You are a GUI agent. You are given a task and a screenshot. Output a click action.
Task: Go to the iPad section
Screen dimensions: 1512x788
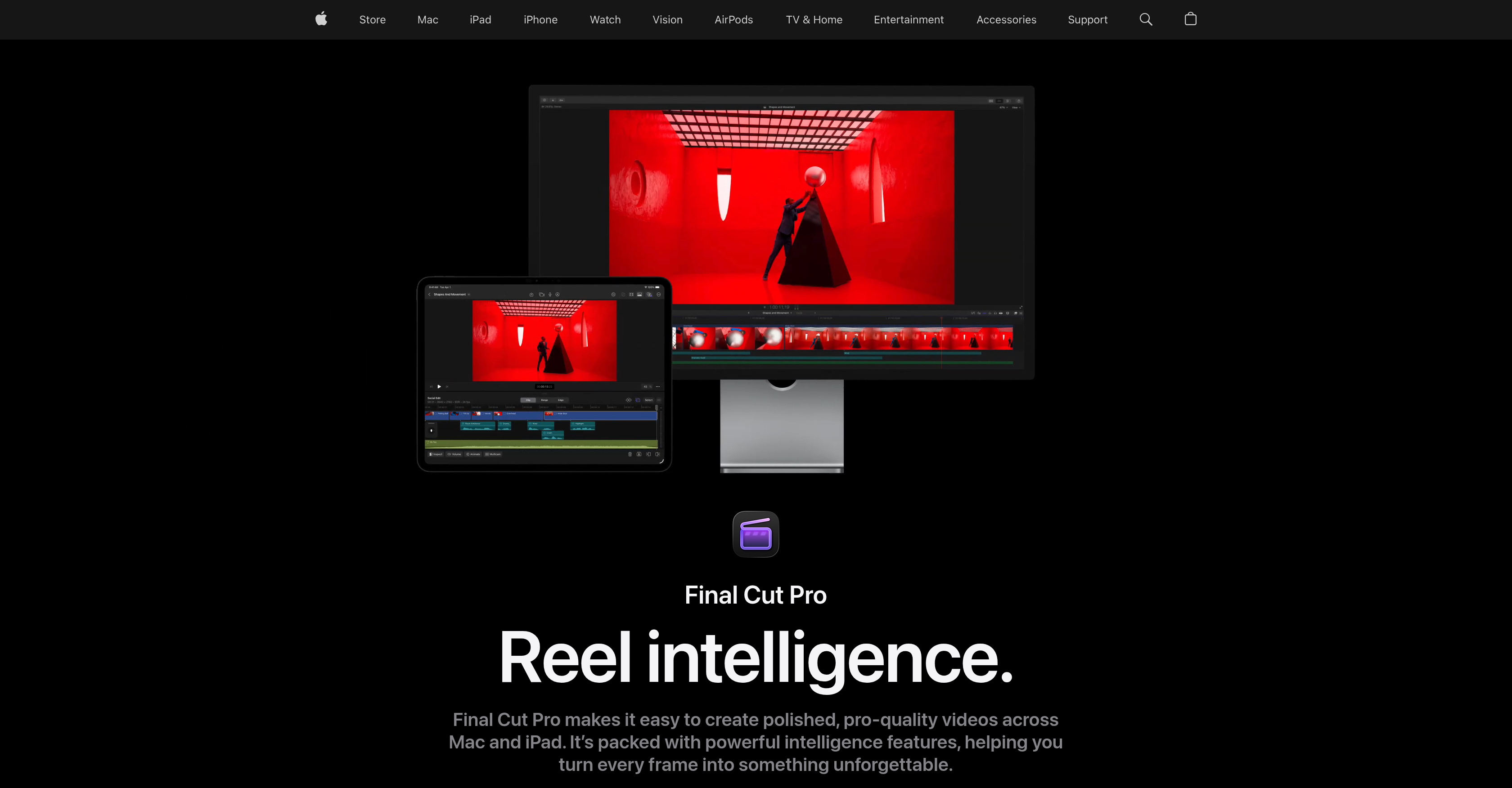(x=480, y=19)
